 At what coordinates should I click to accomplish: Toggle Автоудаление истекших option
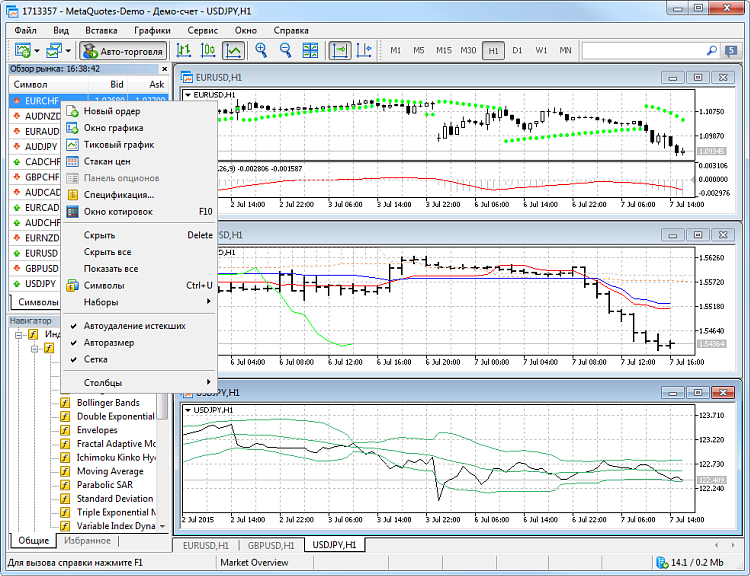pyautogui.click(x=134, y=326)
